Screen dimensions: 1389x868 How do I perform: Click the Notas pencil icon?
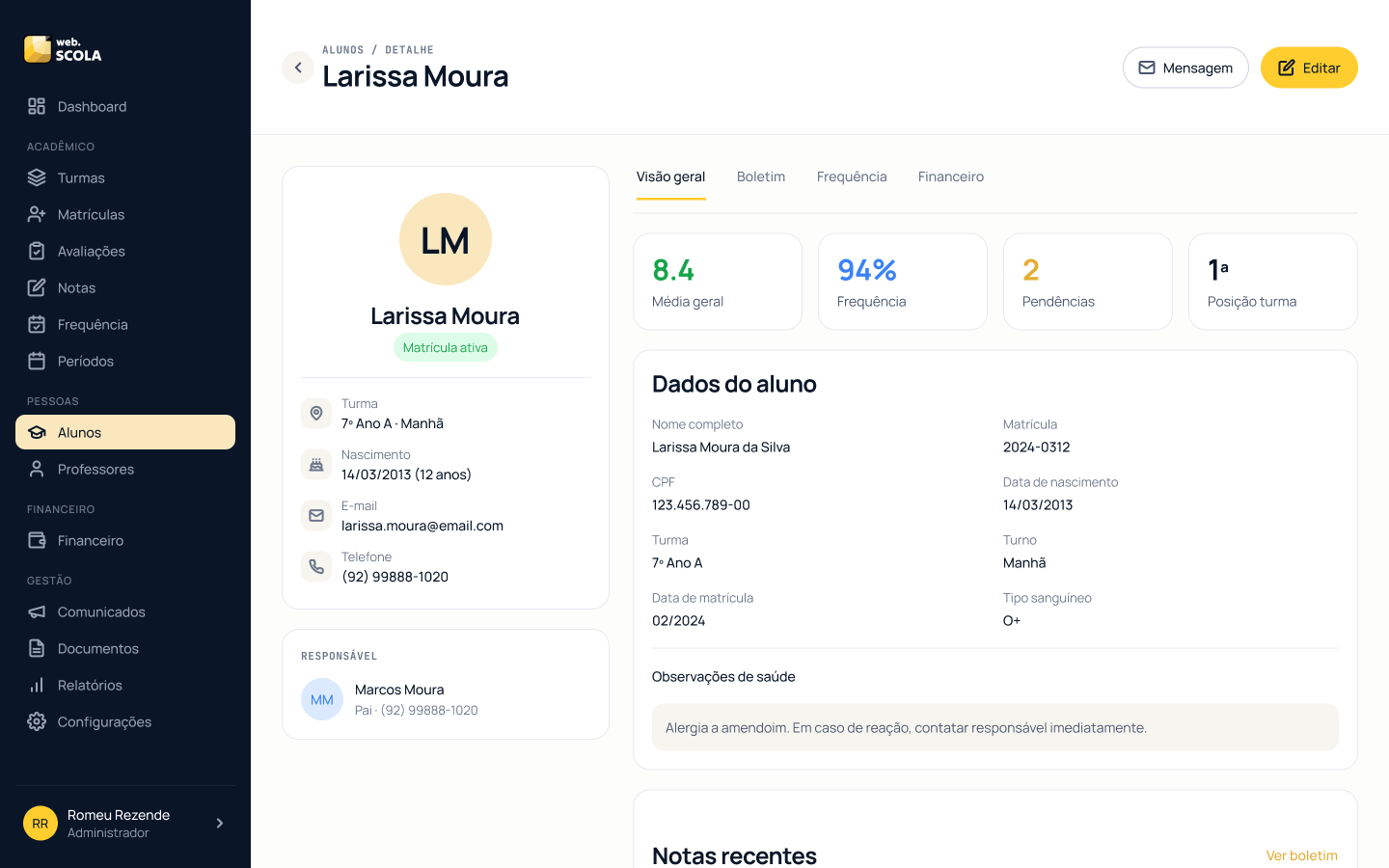click(37, 287)
